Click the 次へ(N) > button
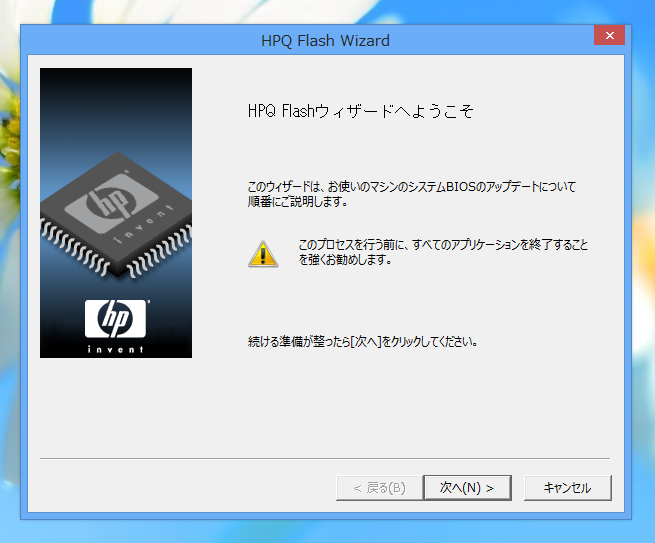Screen dimensions: 655x543 coord(467,487)
